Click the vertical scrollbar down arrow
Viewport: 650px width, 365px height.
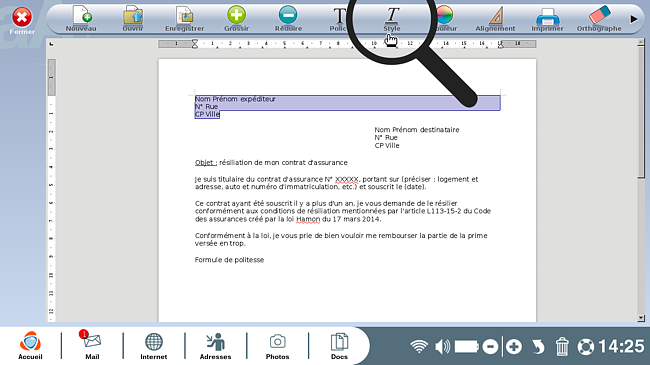pyautogui.click(x=641, y=318)
